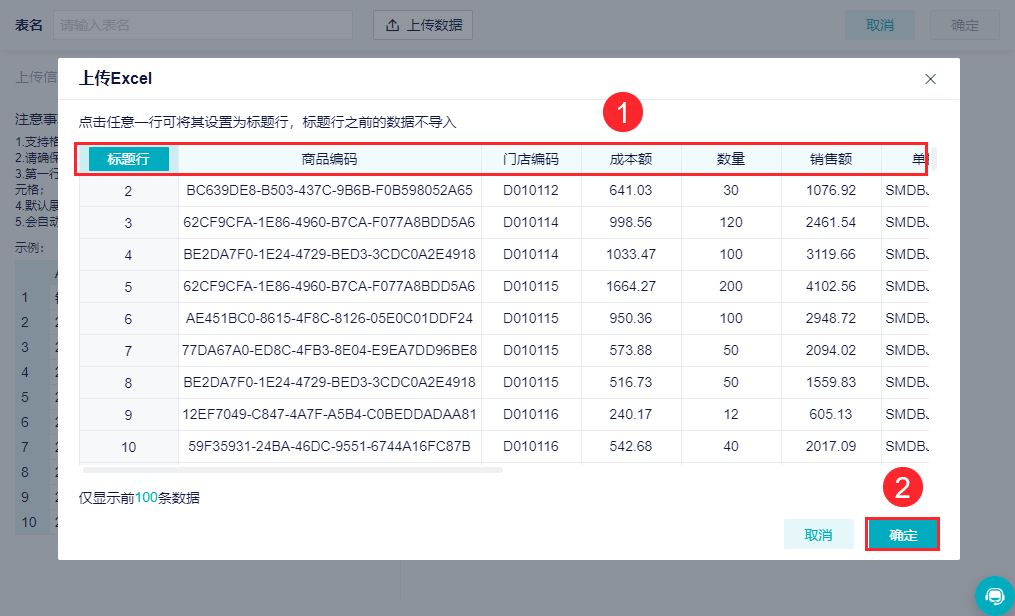Click row 7 cost value 573.88
This screenshot has height=616, width=1015.
pyautogui.click(x=630, y=350)
